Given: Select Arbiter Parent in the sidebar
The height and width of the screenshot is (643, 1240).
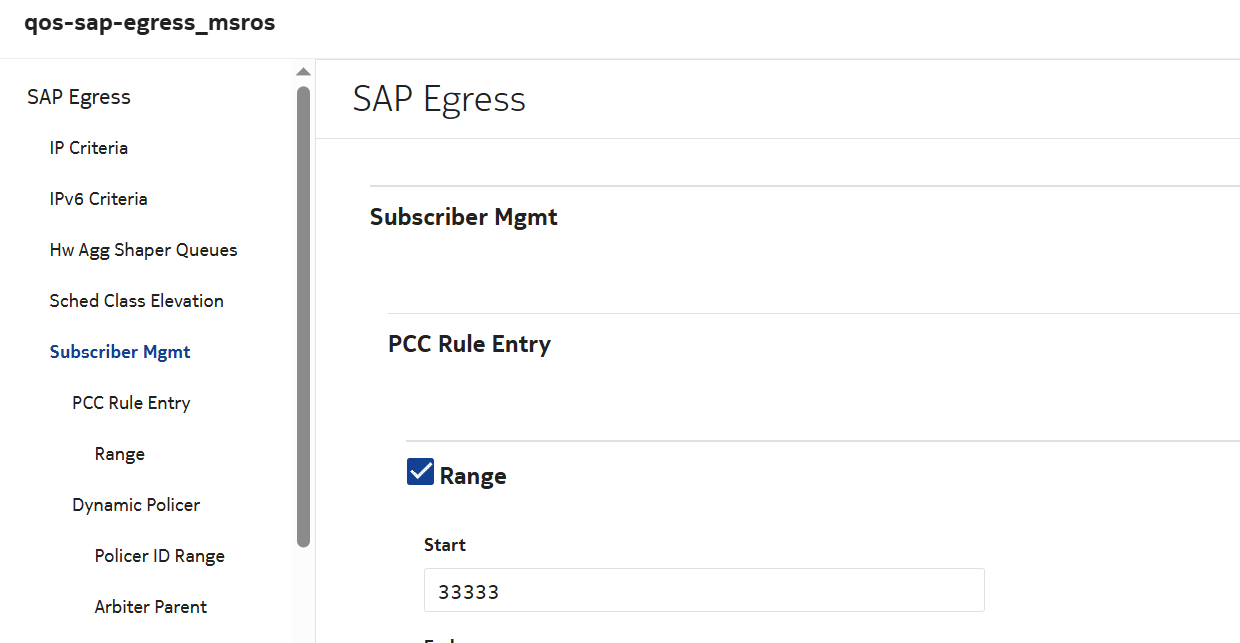Looking at the screenshot, I should click(151, 607).
